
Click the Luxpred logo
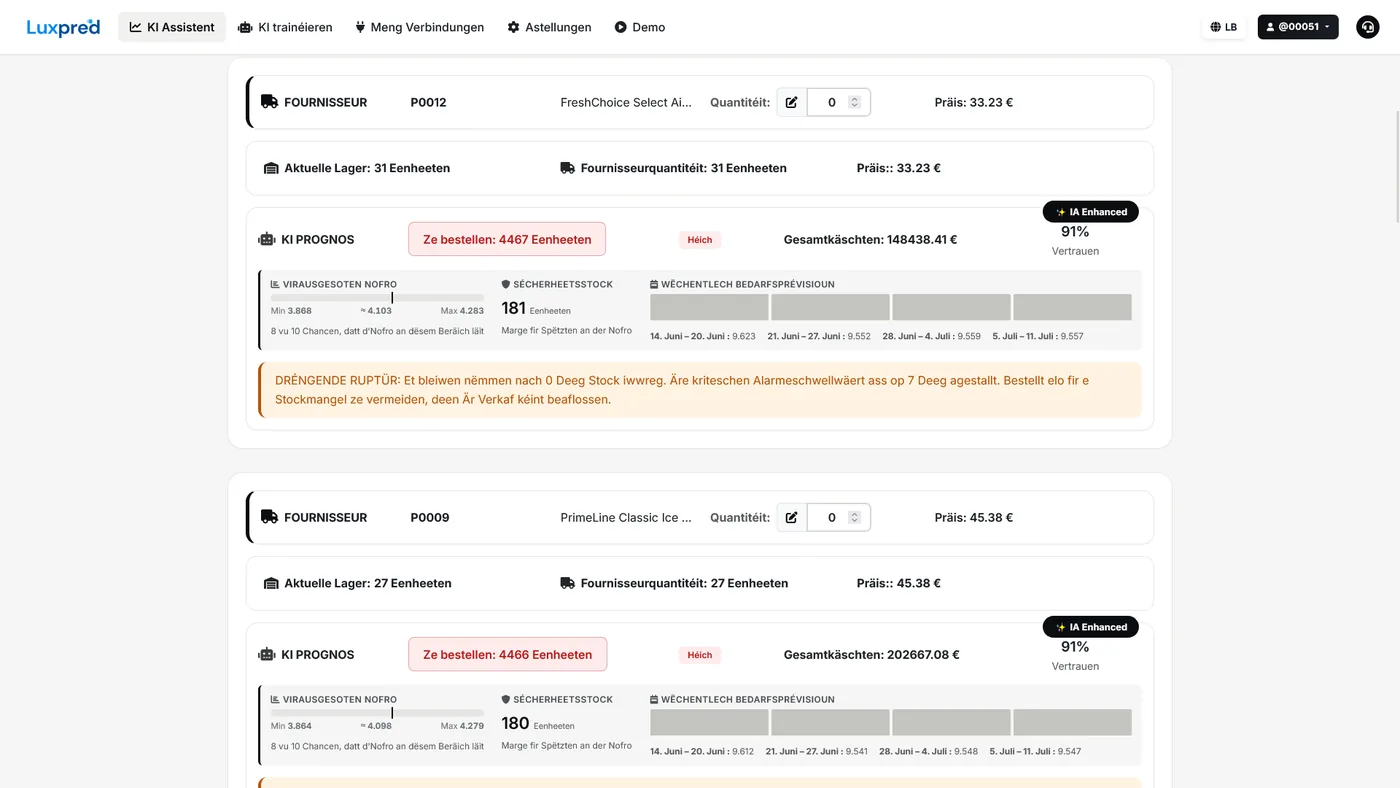click(63, 27)
